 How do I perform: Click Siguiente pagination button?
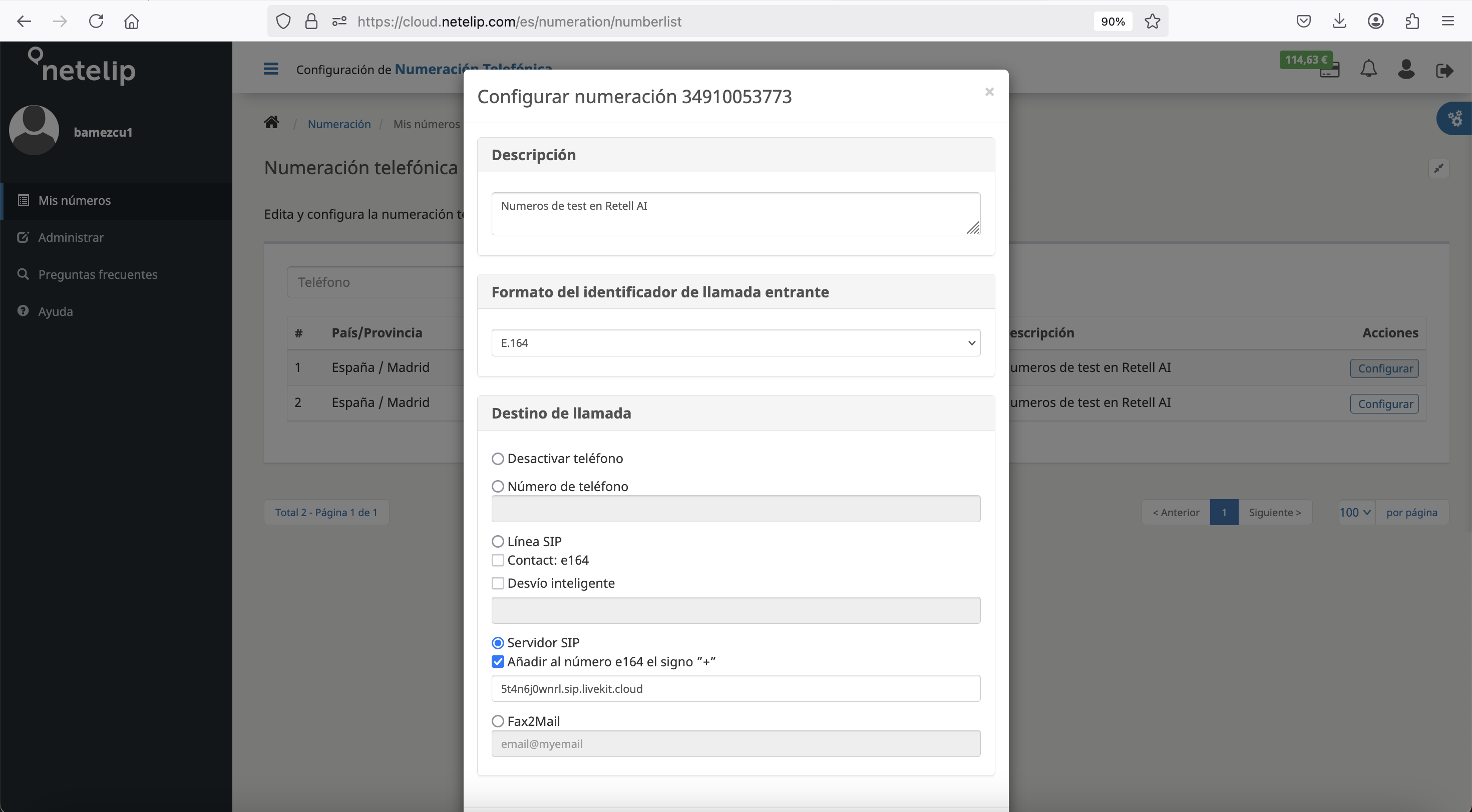[1274, 513]
